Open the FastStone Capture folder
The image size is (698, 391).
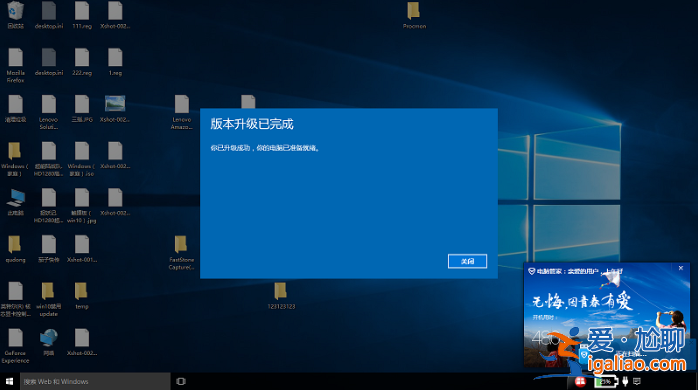pos(181,244)
